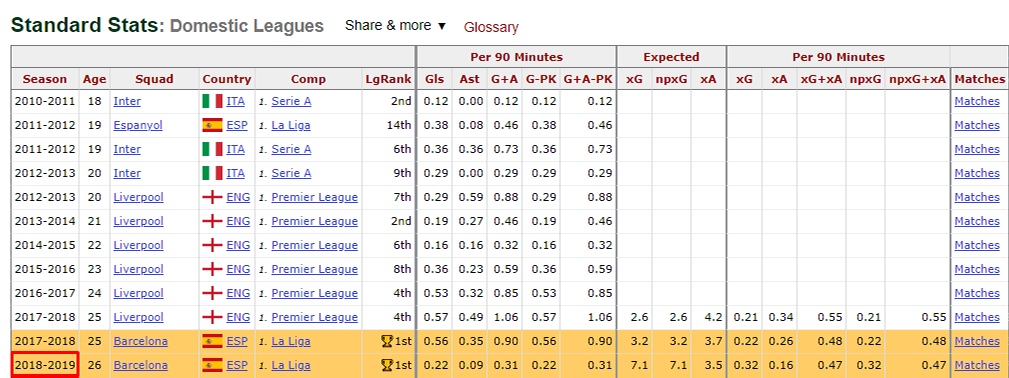Open Barcelona link in 2017-2018 row
The width and height of the screenshot is (1009, 378).
140,341
